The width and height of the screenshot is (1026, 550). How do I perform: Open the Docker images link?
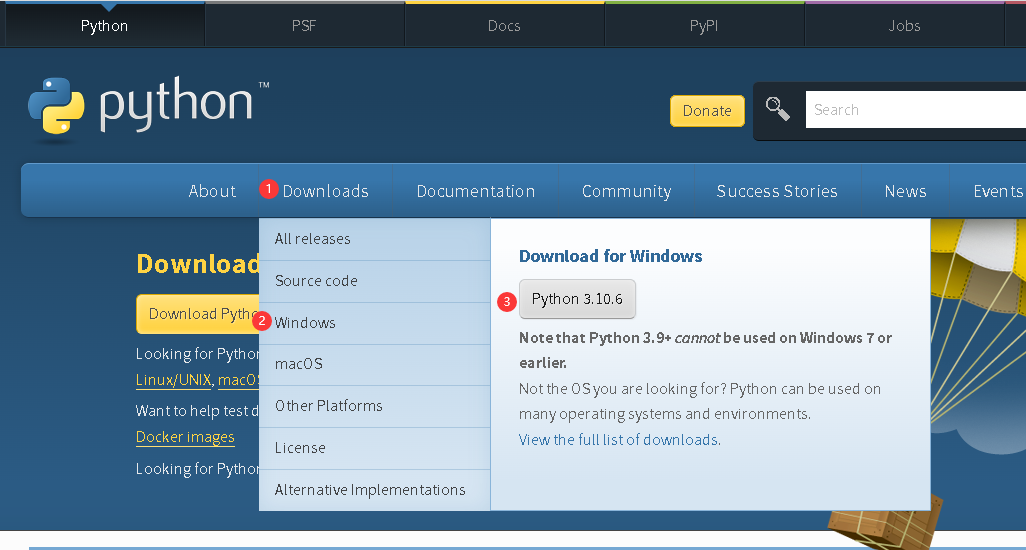click(x=185, y=437)
